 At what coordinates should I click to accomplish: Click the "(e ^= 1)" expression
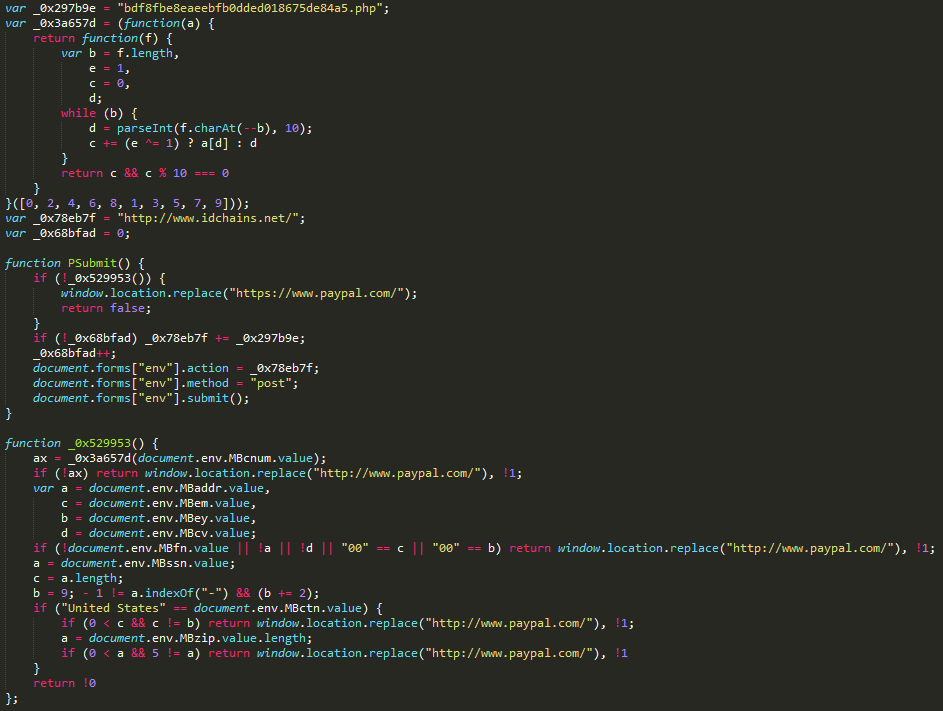point(152,144)
